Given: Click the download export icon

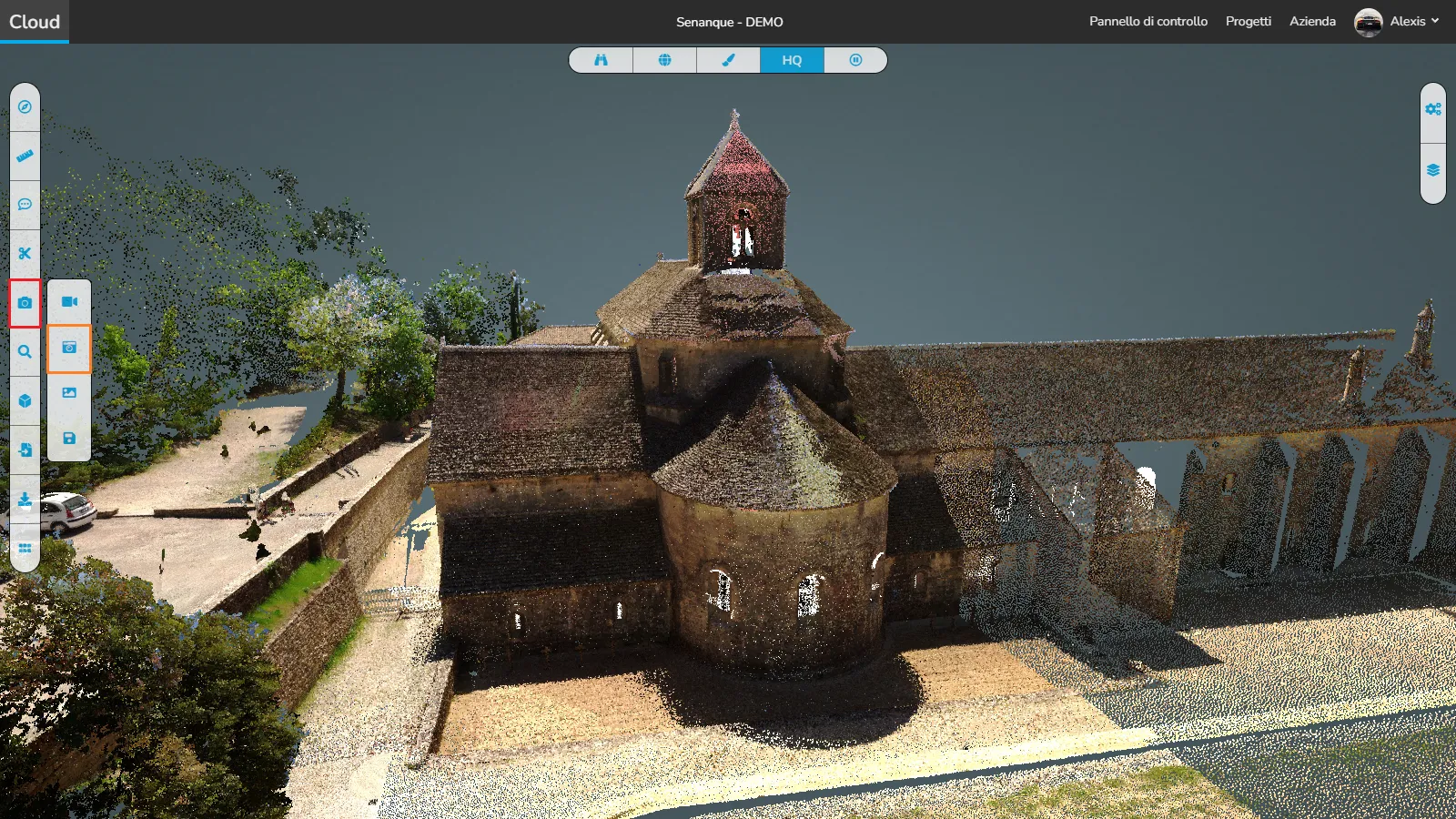Looking at the screenshot, I should [25, 500].
